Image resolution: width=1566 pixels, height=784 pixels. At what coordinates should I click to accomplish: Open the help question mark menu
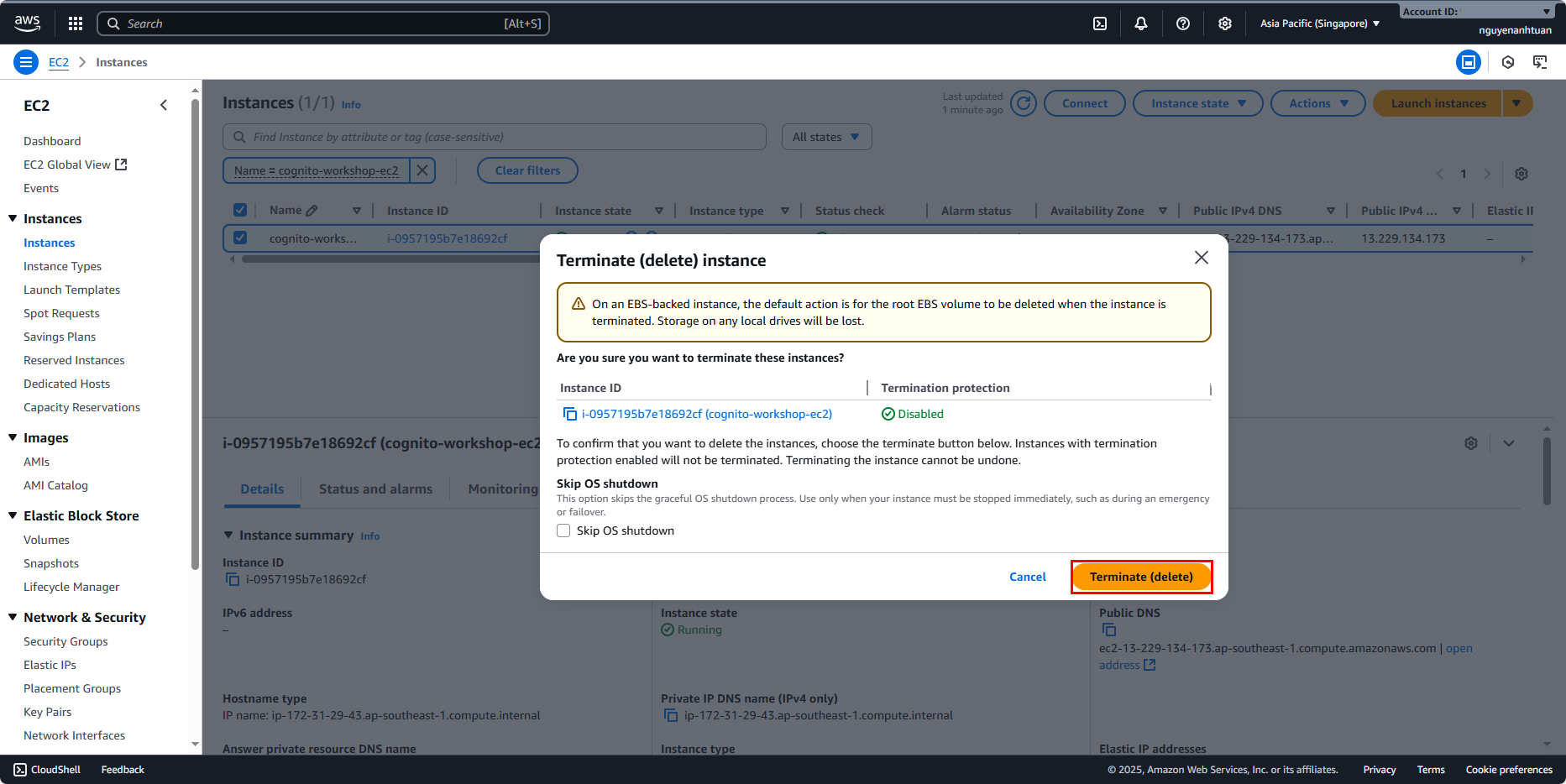pyautogui.click(x=1182, y=24)
